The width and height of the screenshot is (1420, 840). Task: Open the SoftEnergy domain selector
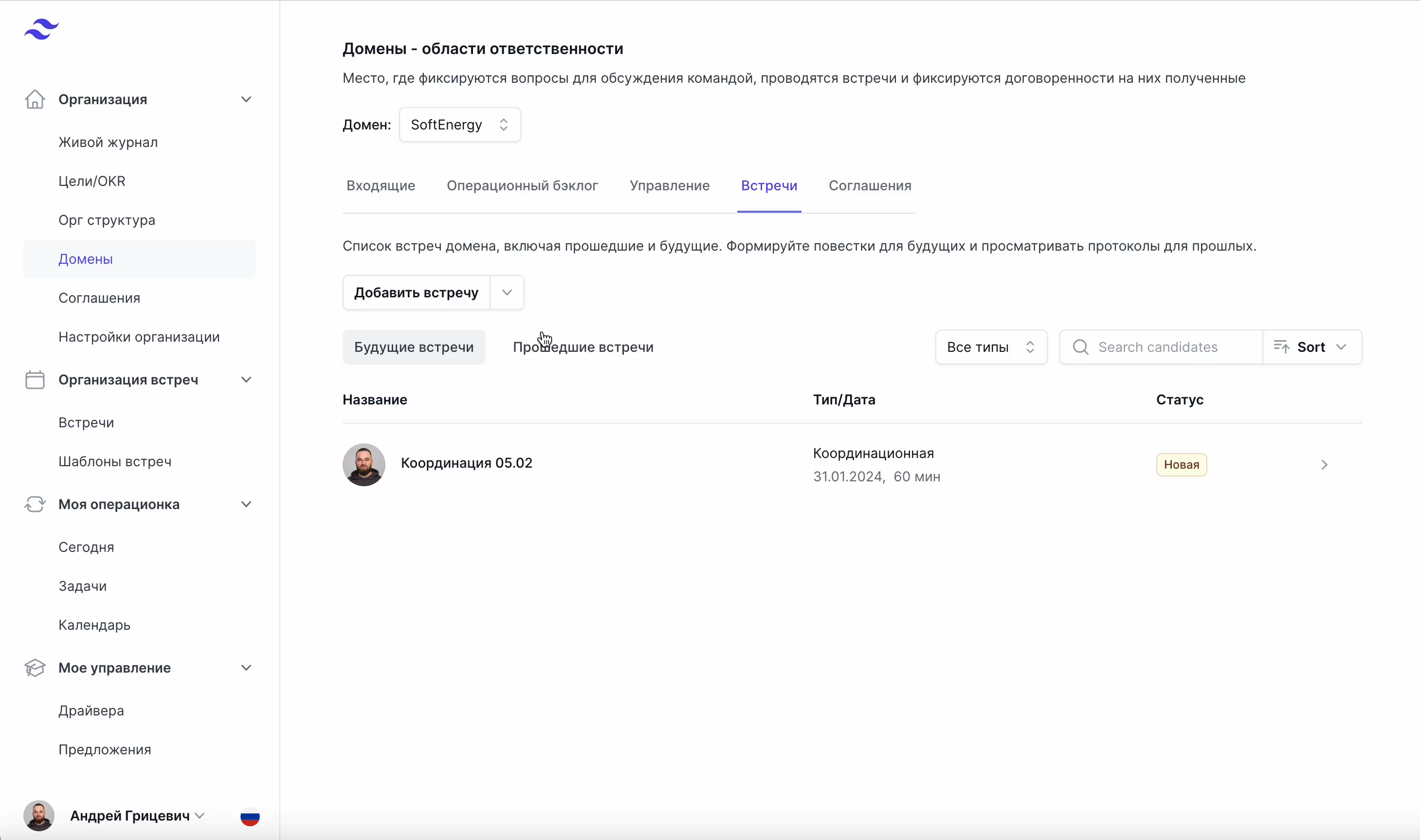(459, 125)
